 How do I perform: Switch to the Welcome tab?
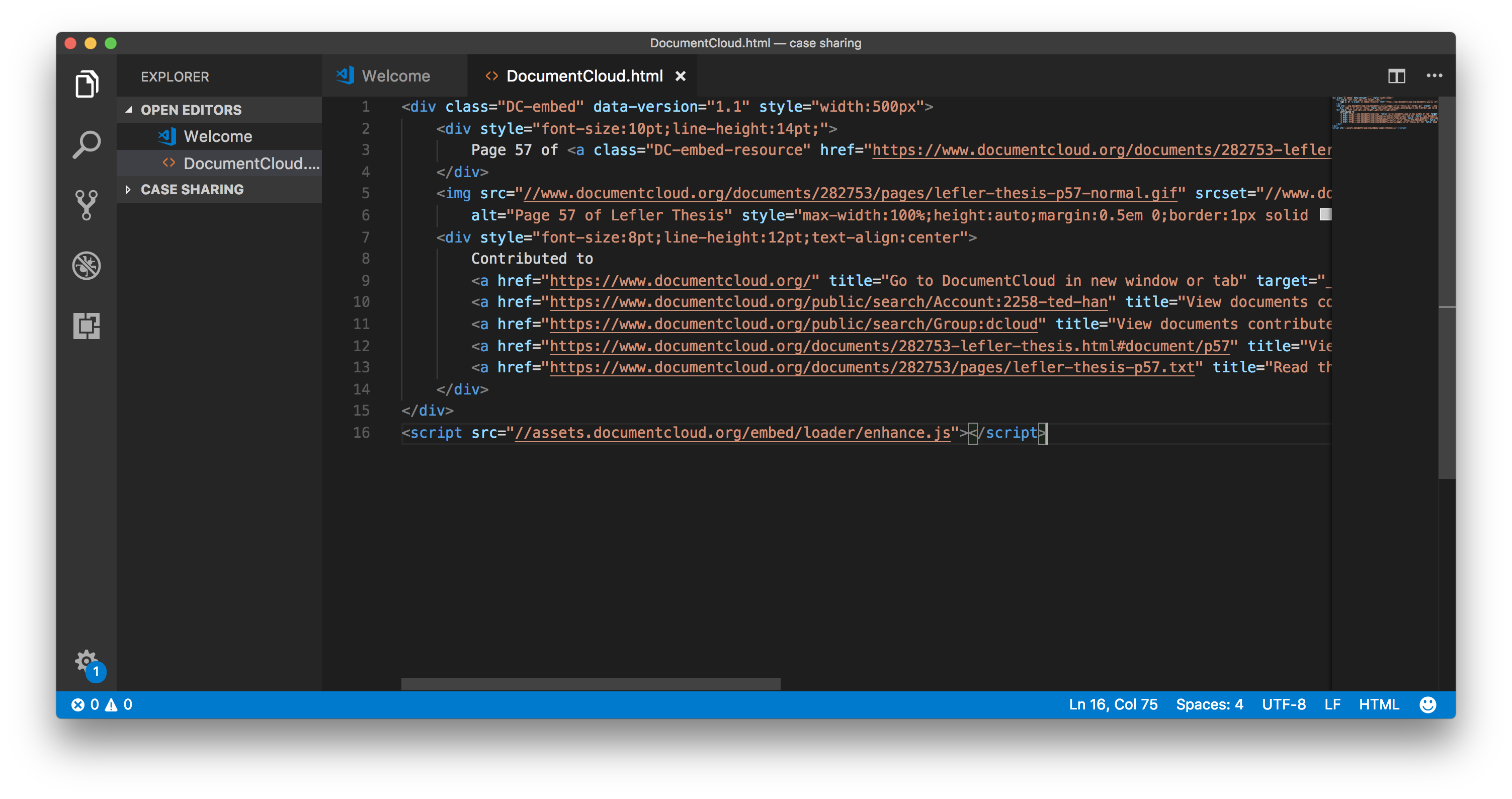point(395,76)
